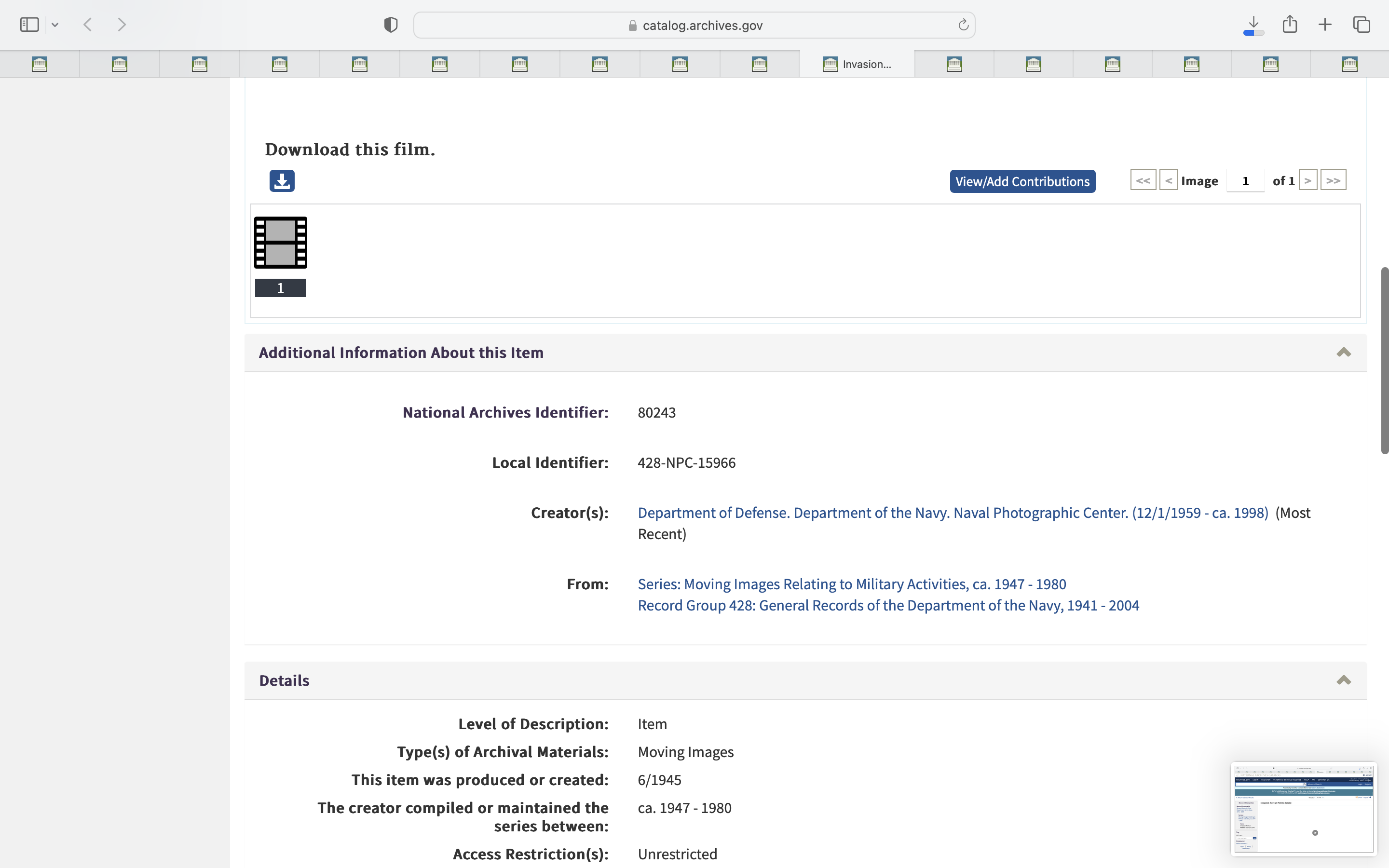Open sidebar options dropdown chevron
This screenshot has width=1389, height=868.
click(x=55, y=25)
